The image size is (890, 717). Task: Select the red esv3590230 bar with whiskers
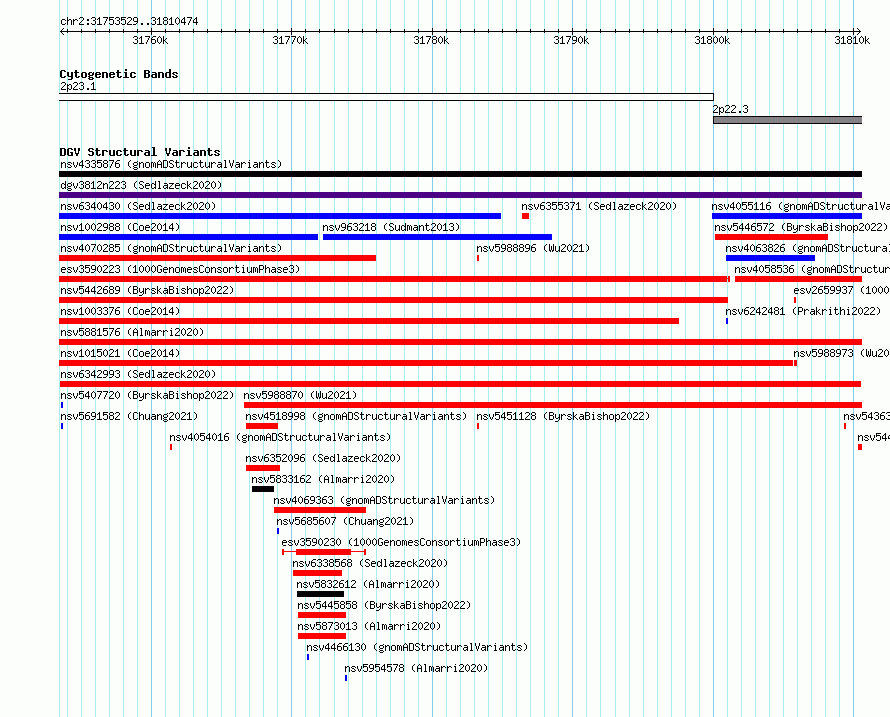click(x=324, y=552)
